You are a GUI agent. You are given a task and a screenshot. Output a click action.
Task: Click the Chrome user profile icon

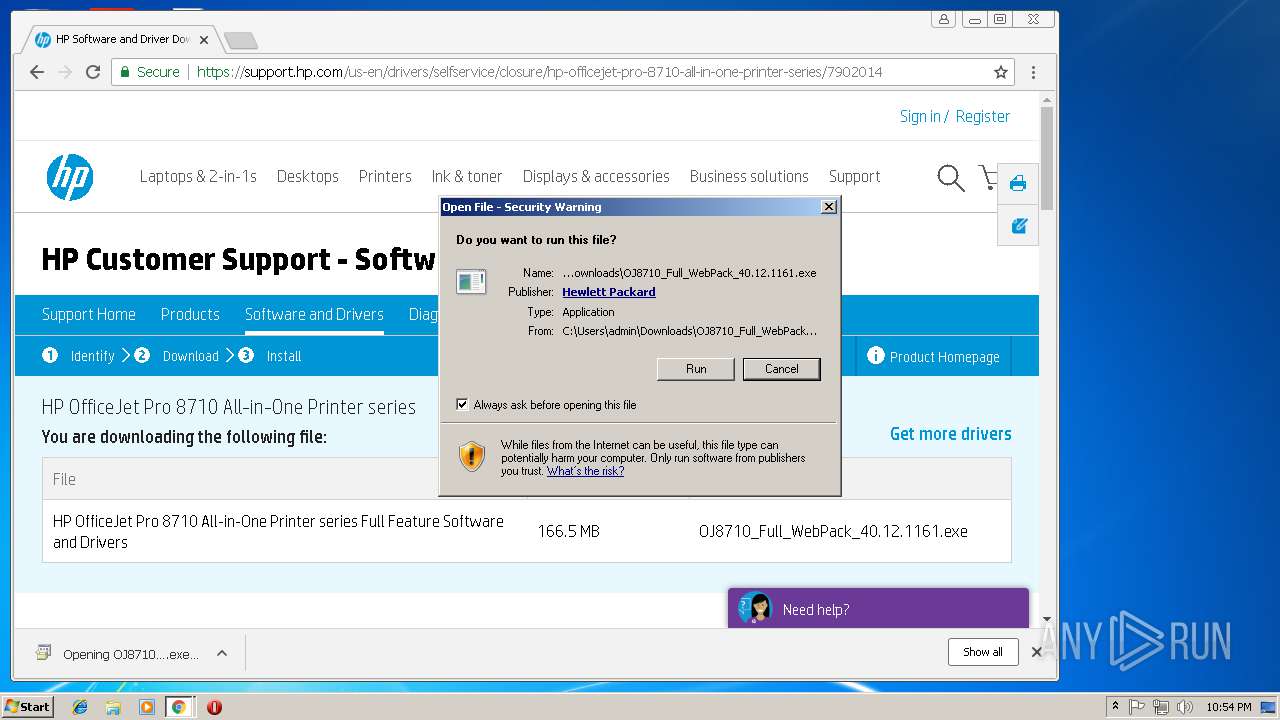tap(943, 18)
